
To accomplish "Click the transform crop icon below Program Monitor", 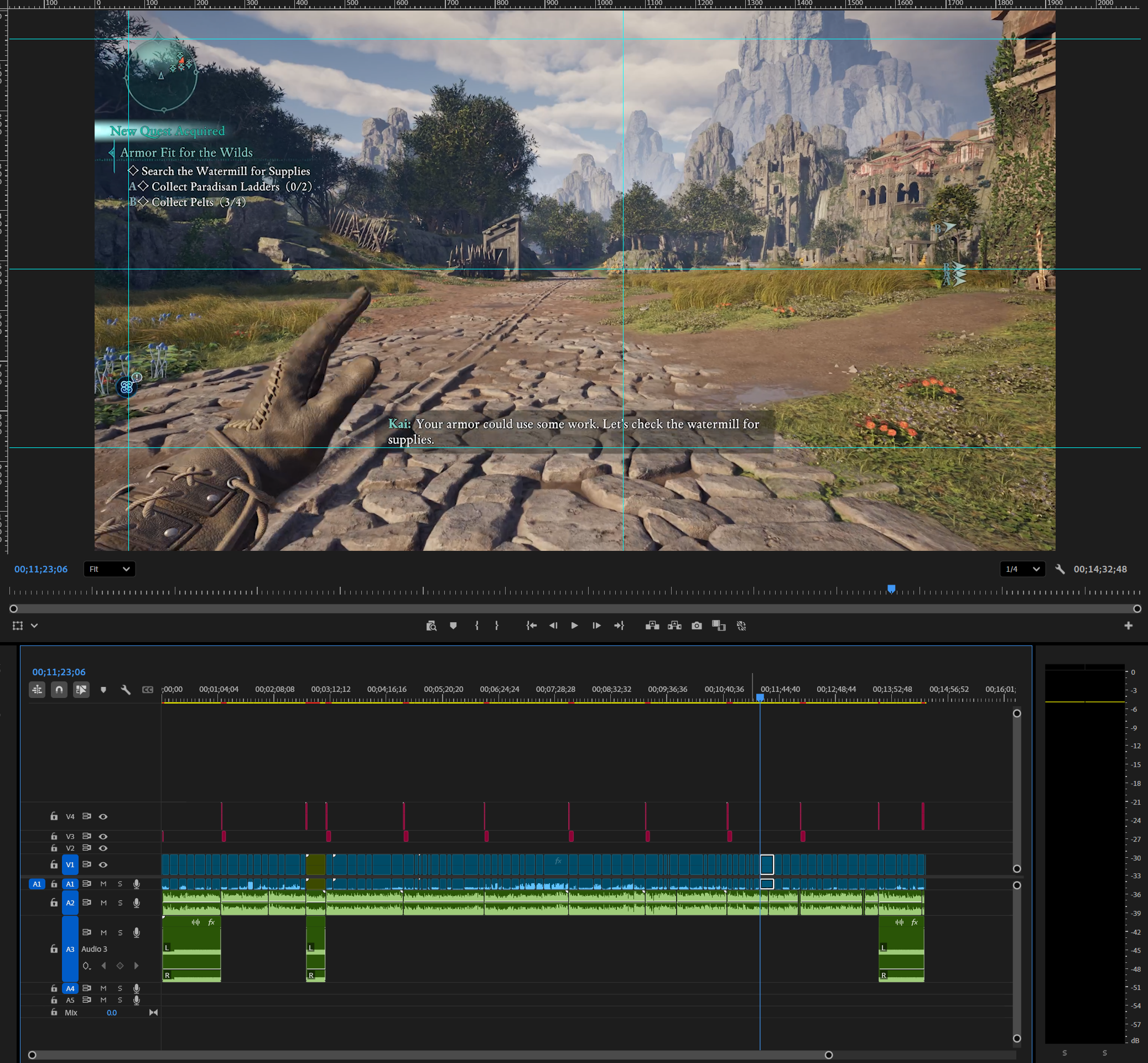I will [x=18, y=626].
